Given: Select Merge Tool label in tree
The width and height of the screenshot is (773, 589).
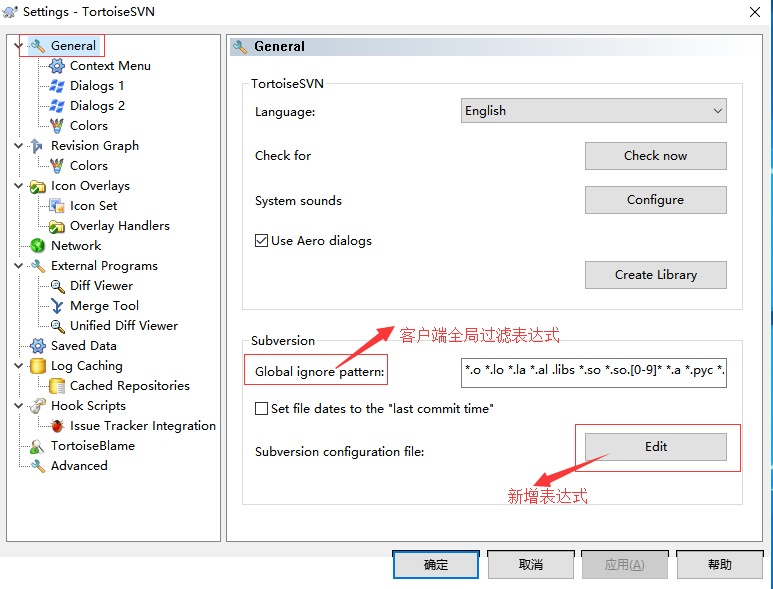Looking at the screenshot, I should [x=104, y=306].
